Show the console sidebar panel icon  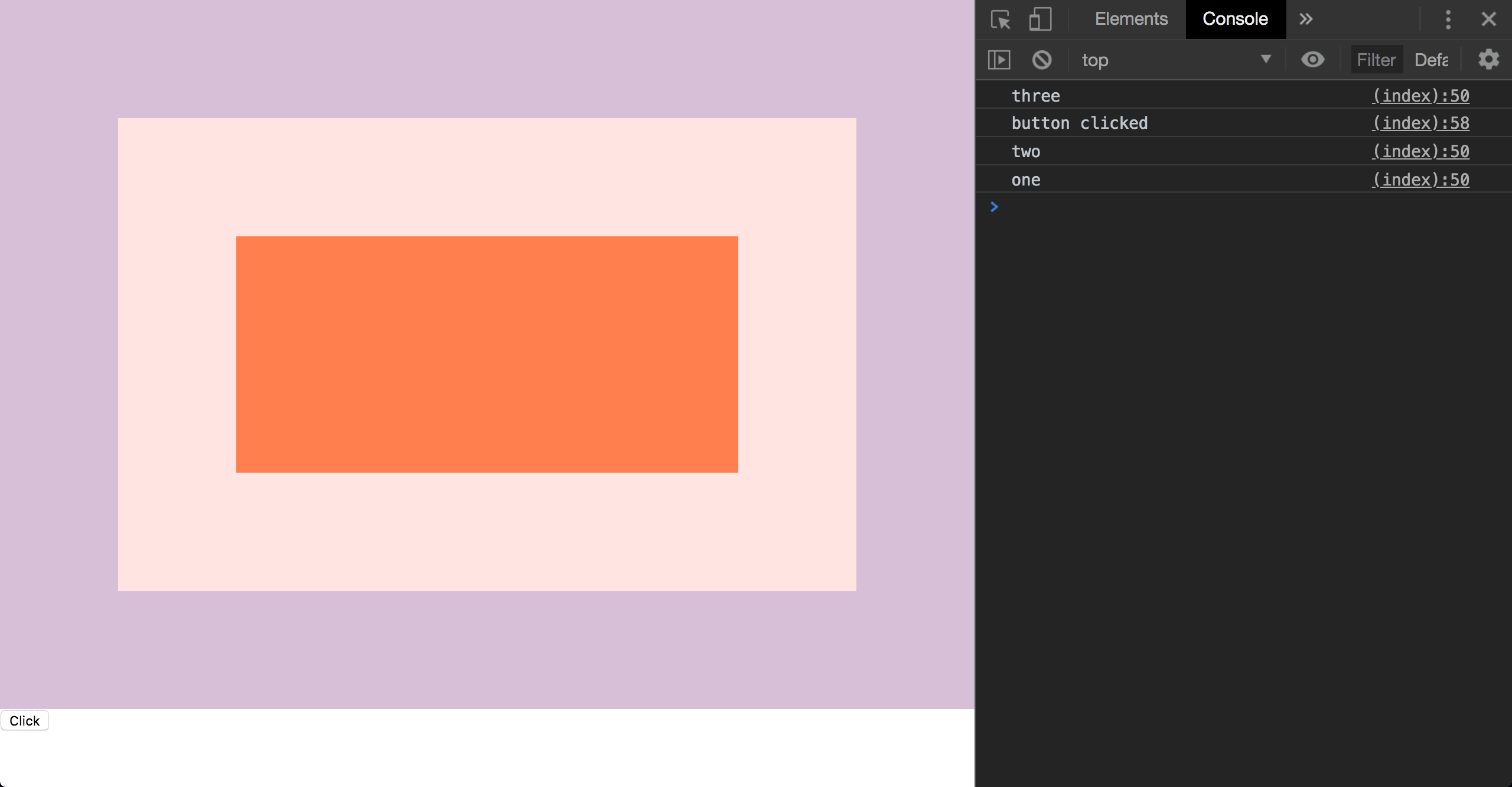pos(999,60)
